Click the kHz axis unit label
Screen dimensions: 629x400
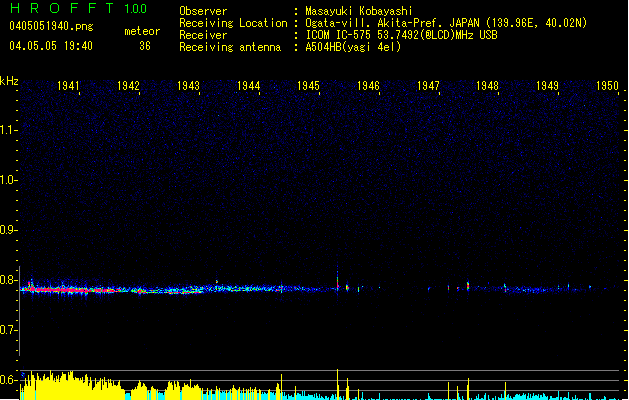(x=9, y=81)
